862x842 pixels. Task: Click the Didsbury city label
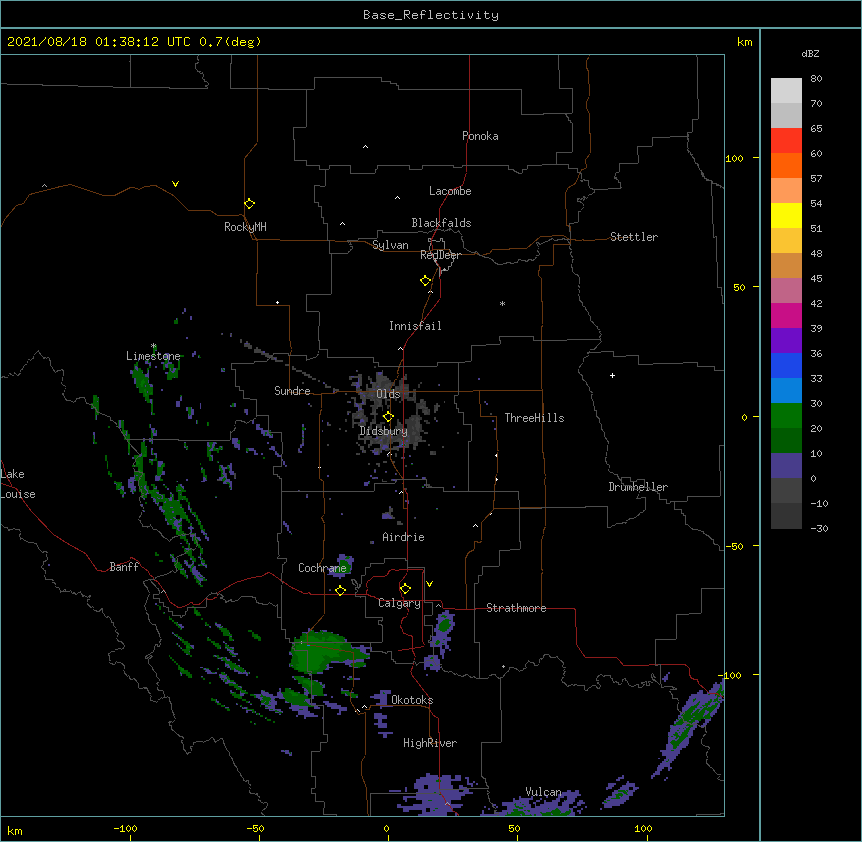click(383, 431)
